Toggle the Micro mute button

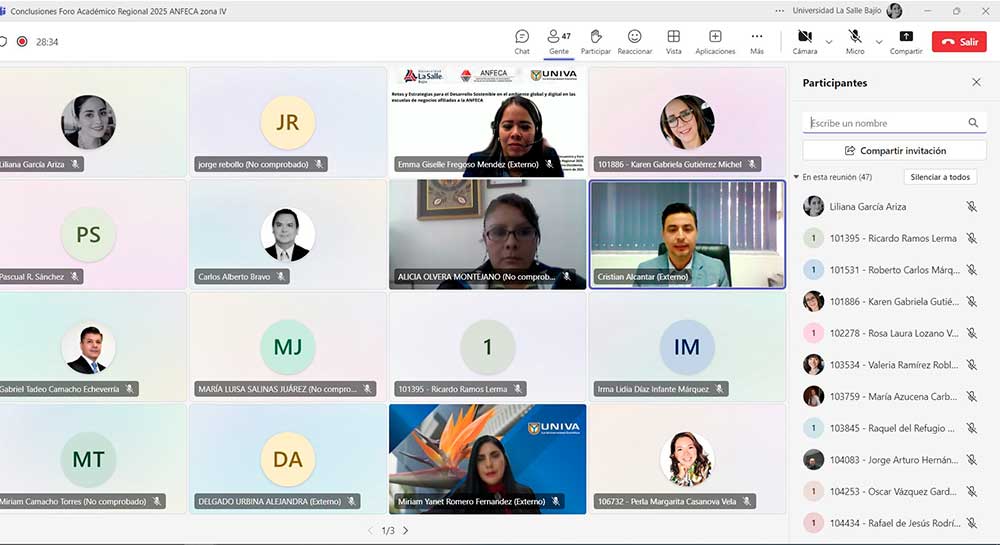855,41
